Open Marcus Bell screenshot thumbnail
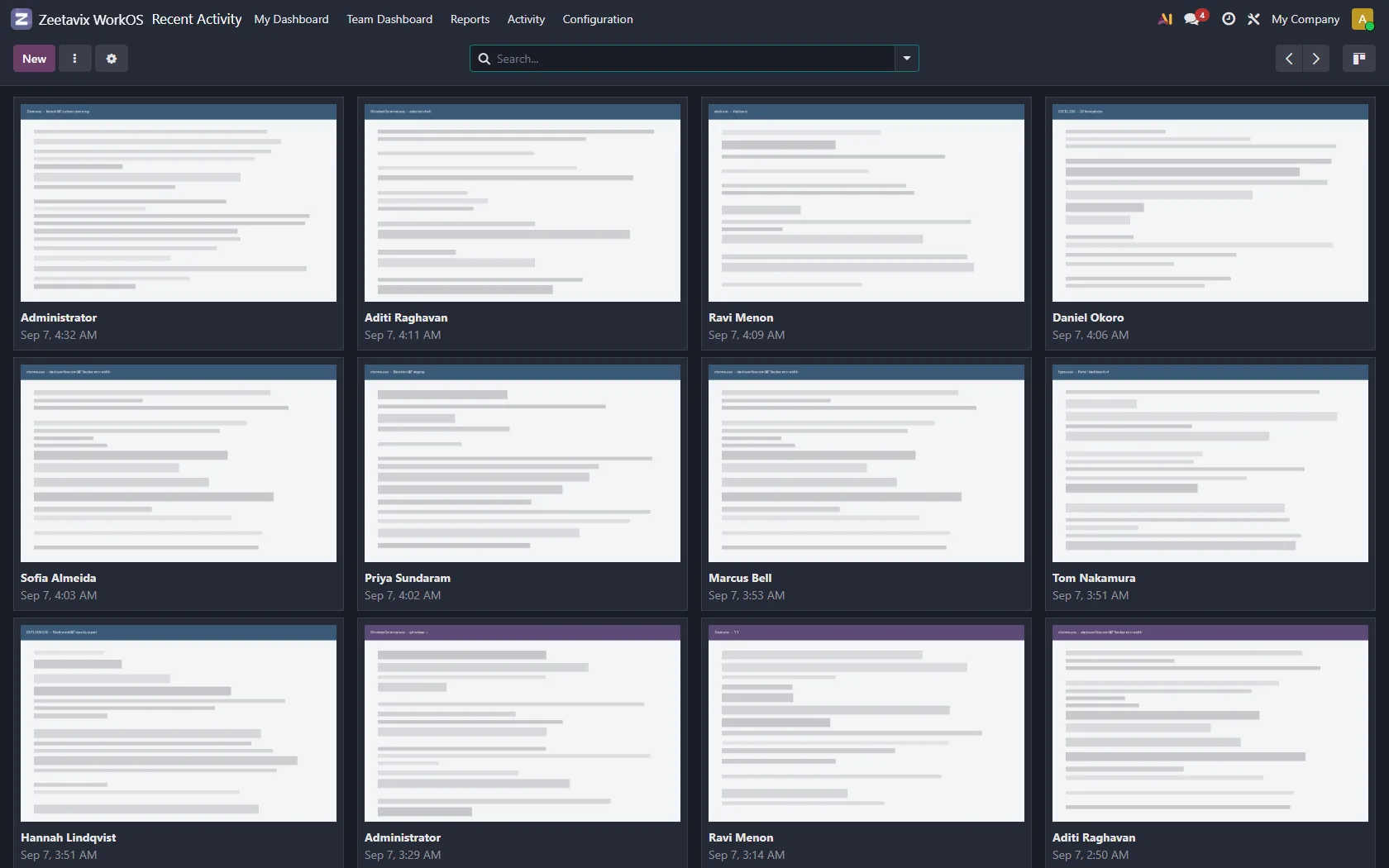Image resolution: width=1389 pixels, height=868 pixels. click(866, 463)
